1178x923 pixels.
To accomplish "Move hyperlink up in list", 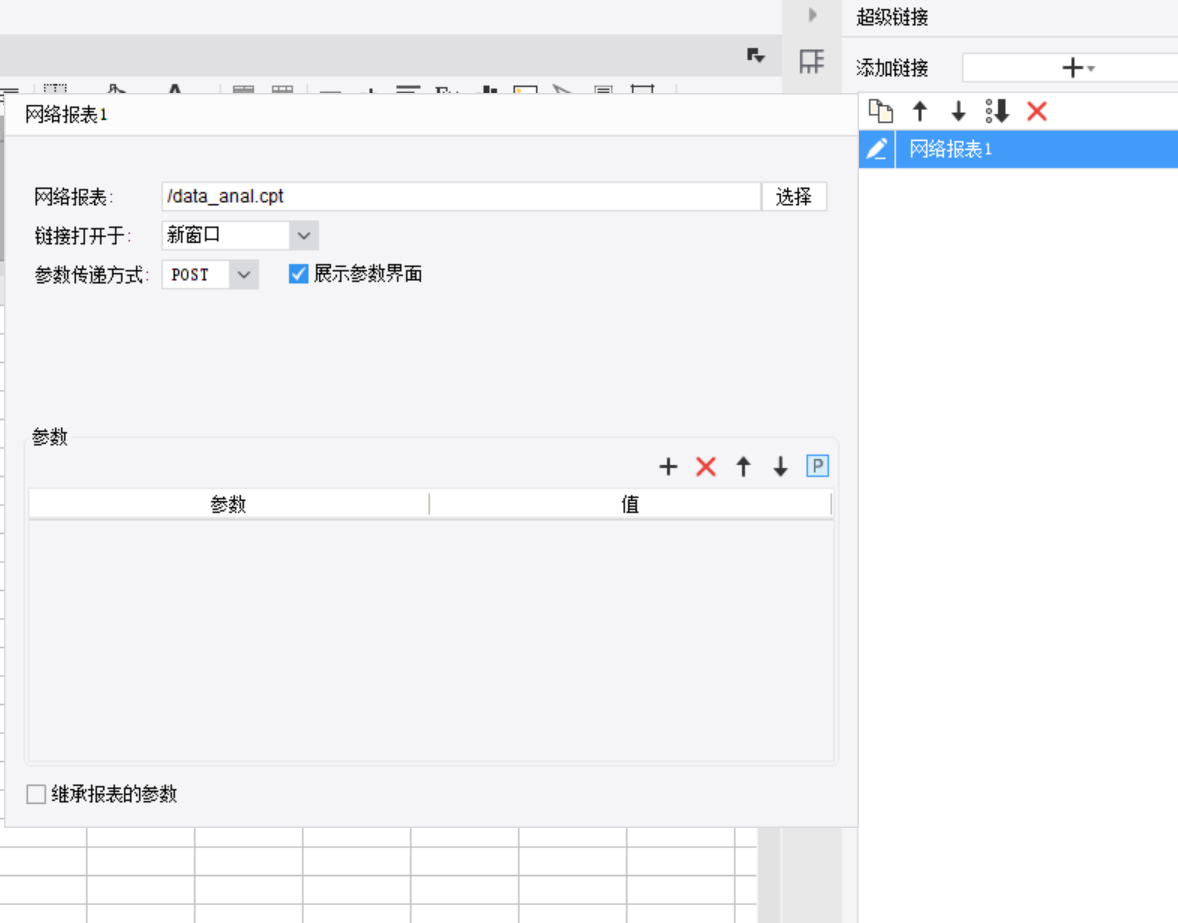I will point(920,111).
